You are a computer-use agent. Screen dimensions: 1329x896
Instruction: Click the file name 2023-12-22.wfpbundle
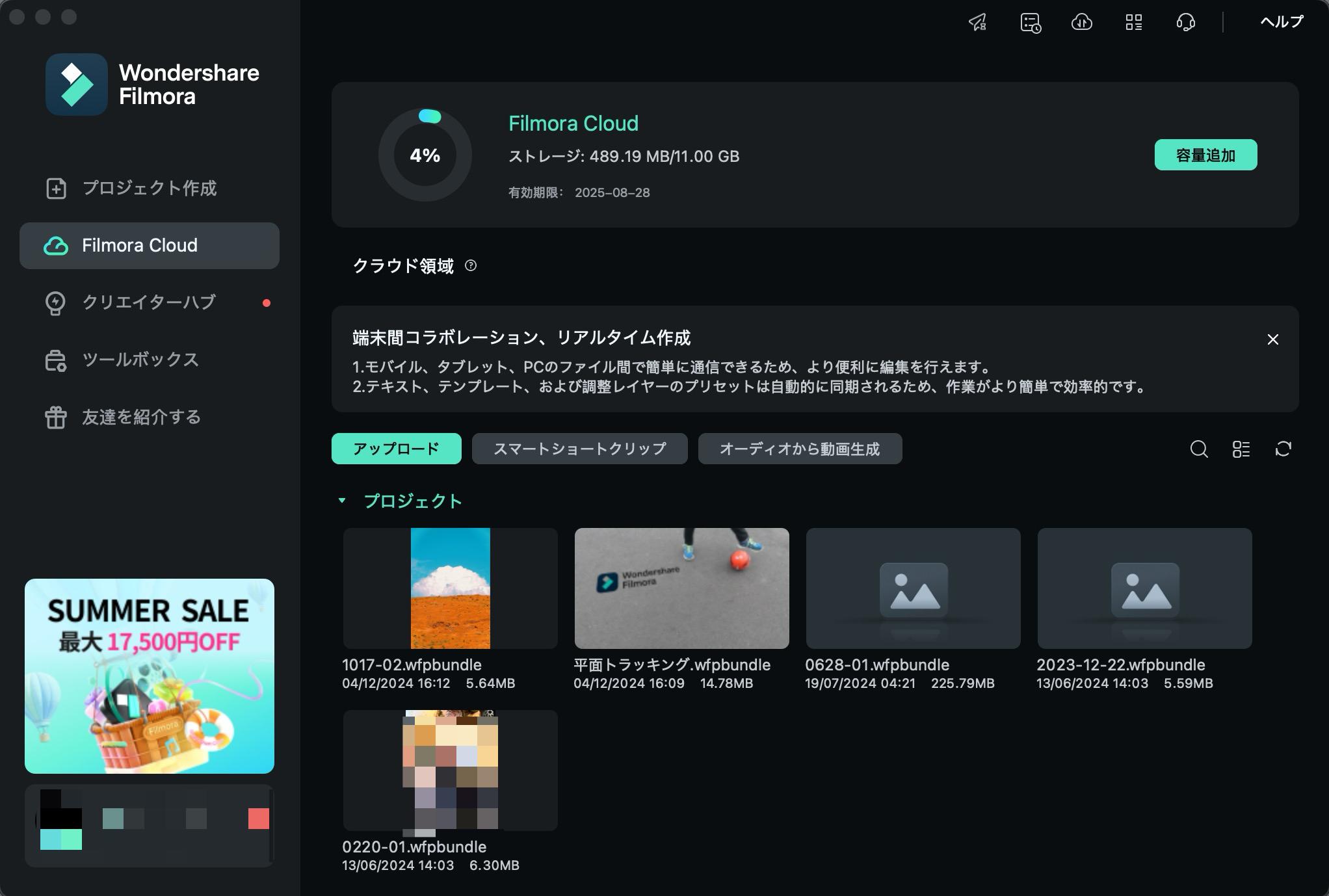[1121, 665]
